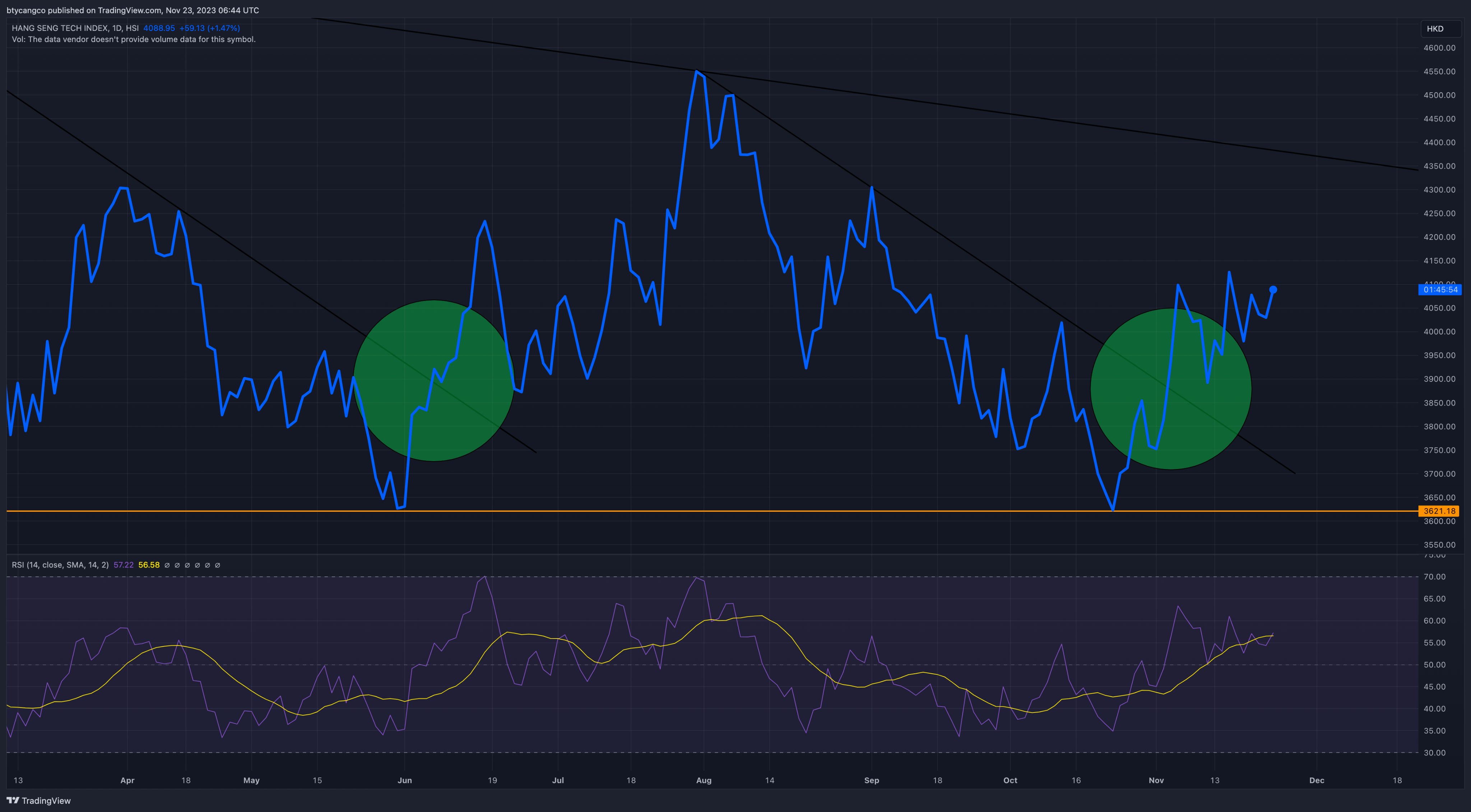Click the orange 3621.18 price label

pos(1439,511)
